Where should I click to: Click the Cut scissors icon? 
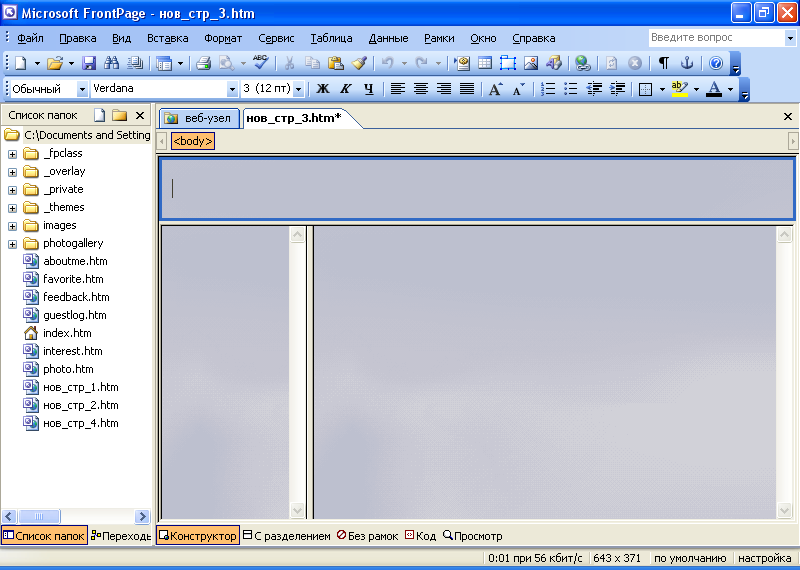[x=289, y=63]
